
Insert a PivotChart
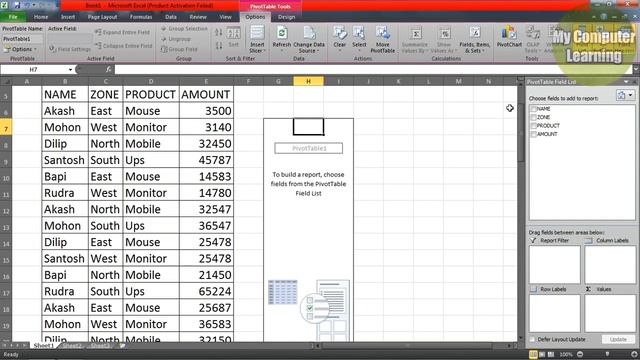pos(509,38)
